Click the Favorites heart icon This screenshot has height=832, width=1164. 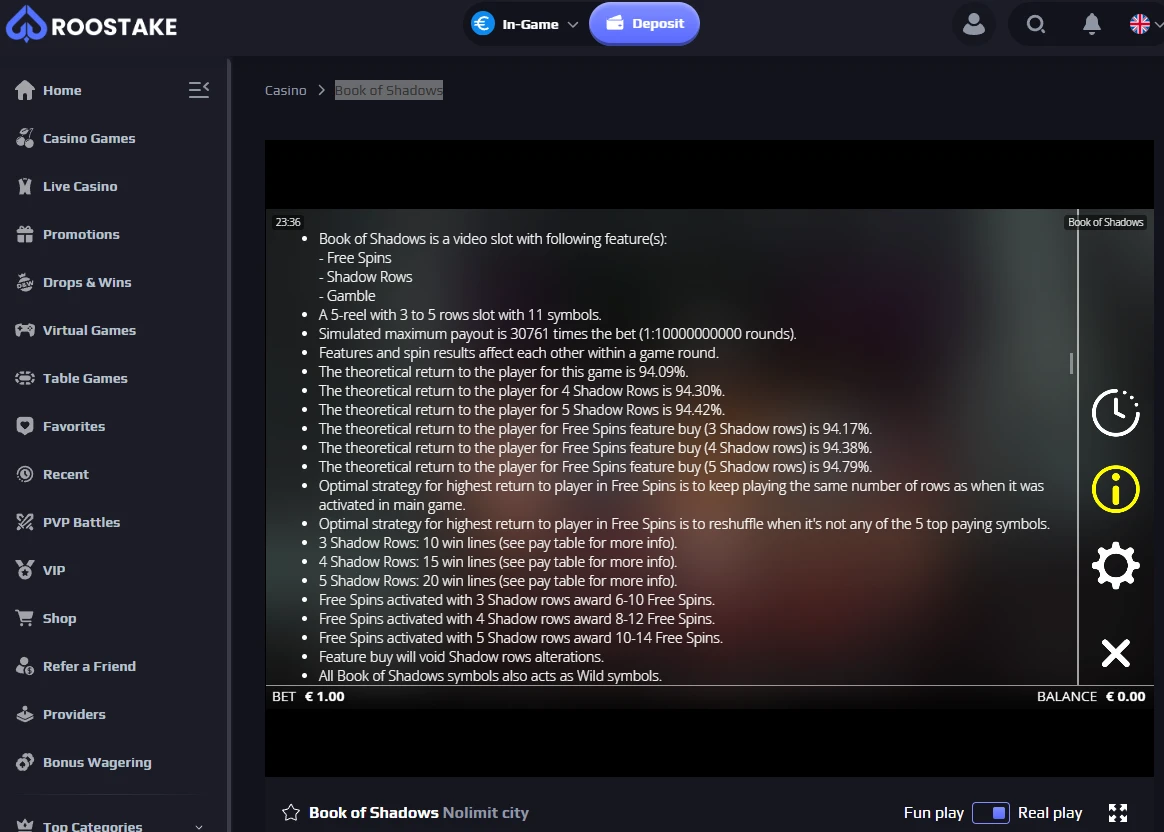(x=24, y=426)
